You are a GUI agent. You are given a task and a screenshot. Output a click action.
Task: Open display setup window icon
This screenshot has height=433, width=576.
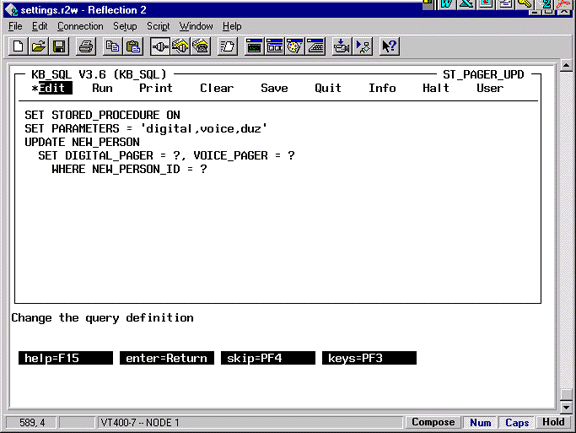tap(275, 47)
